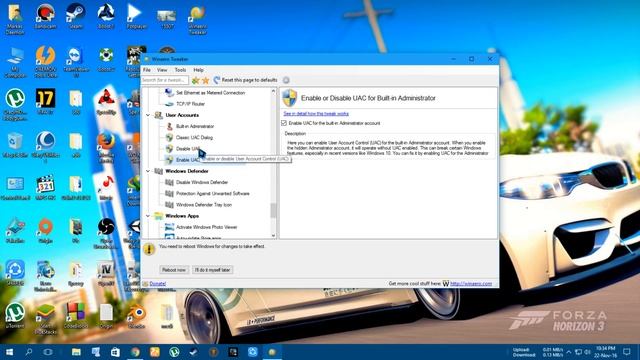This screenshot has height=360, width=640.
Task: Open the View menu
Action: point(162,70)
